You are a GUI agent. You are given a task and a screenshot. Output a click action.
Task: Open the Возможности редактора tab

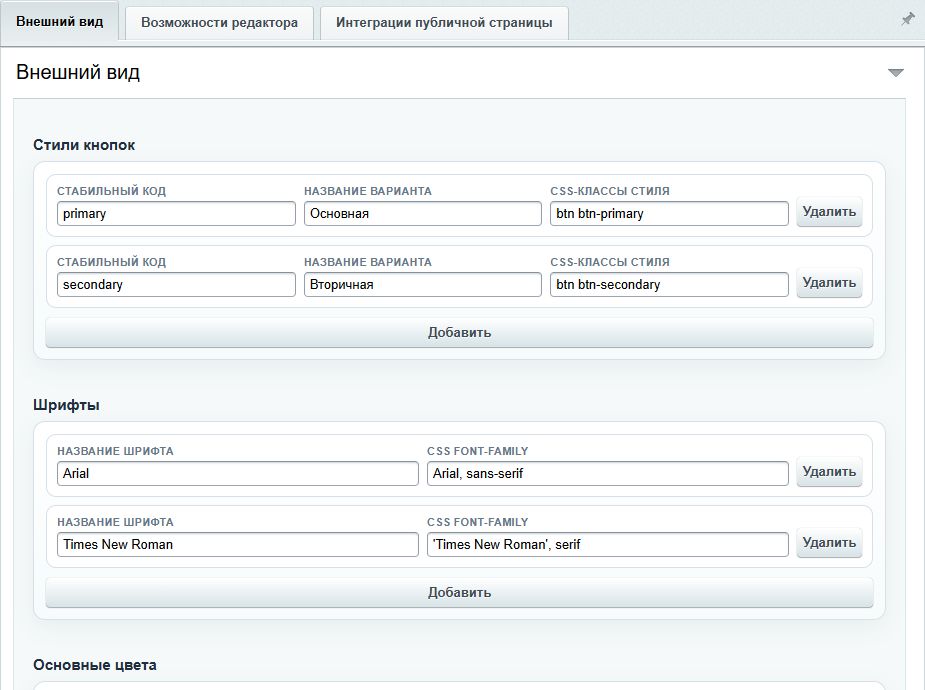coord(219,23)
